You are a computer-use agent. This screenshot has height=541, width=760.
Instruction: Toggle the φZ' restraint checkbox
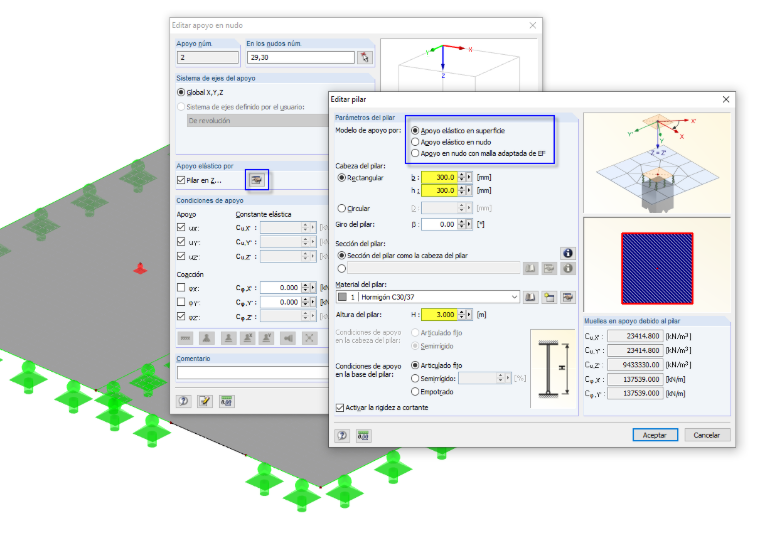click(x=181, y=316)
